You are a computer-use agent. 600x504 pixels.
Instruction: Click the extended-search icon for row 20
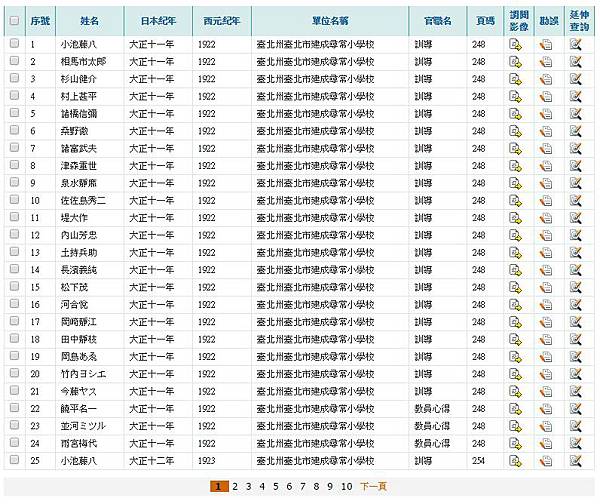[x=576, y=374]
